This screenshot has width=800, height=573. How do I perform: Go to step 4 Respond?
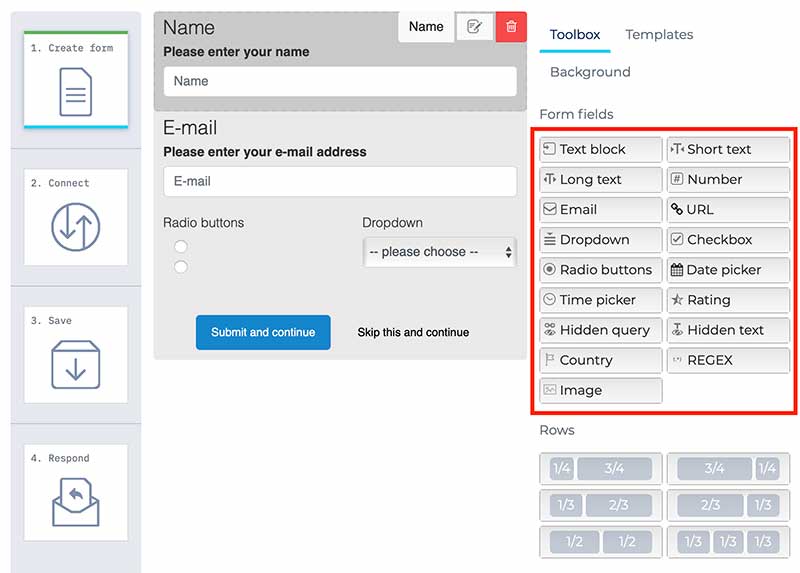coord(76,493)
